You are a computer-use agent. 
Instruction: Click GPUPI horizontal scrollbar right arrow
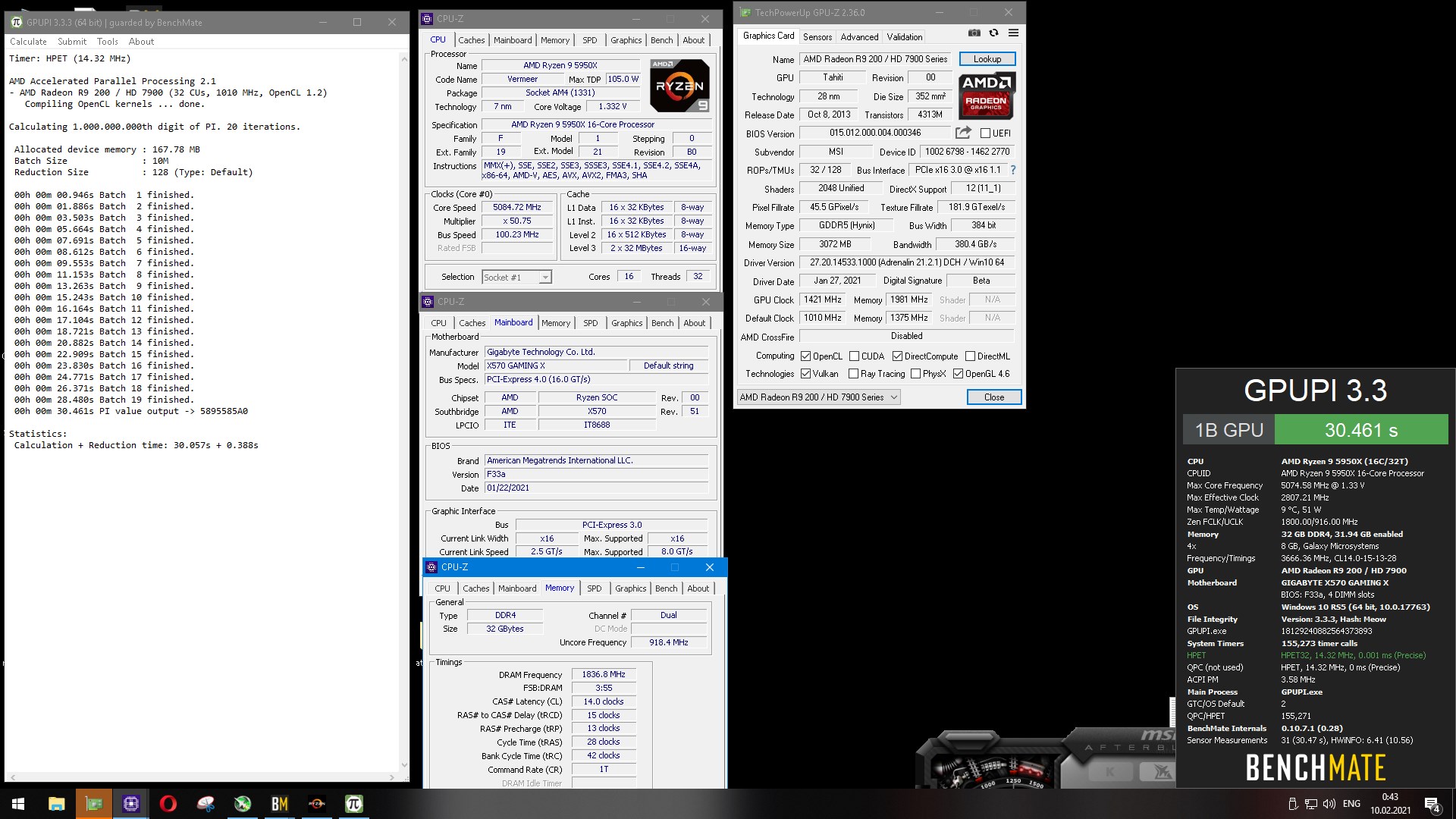tap(392, 777)
